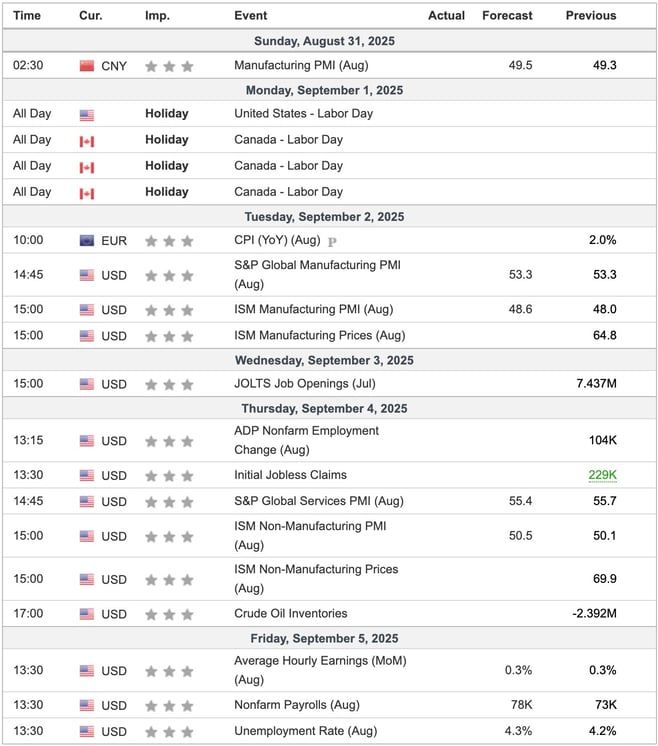Click the Thursday, September 4, 2025 date header
The image size is (658, 746).
point(324,409)
